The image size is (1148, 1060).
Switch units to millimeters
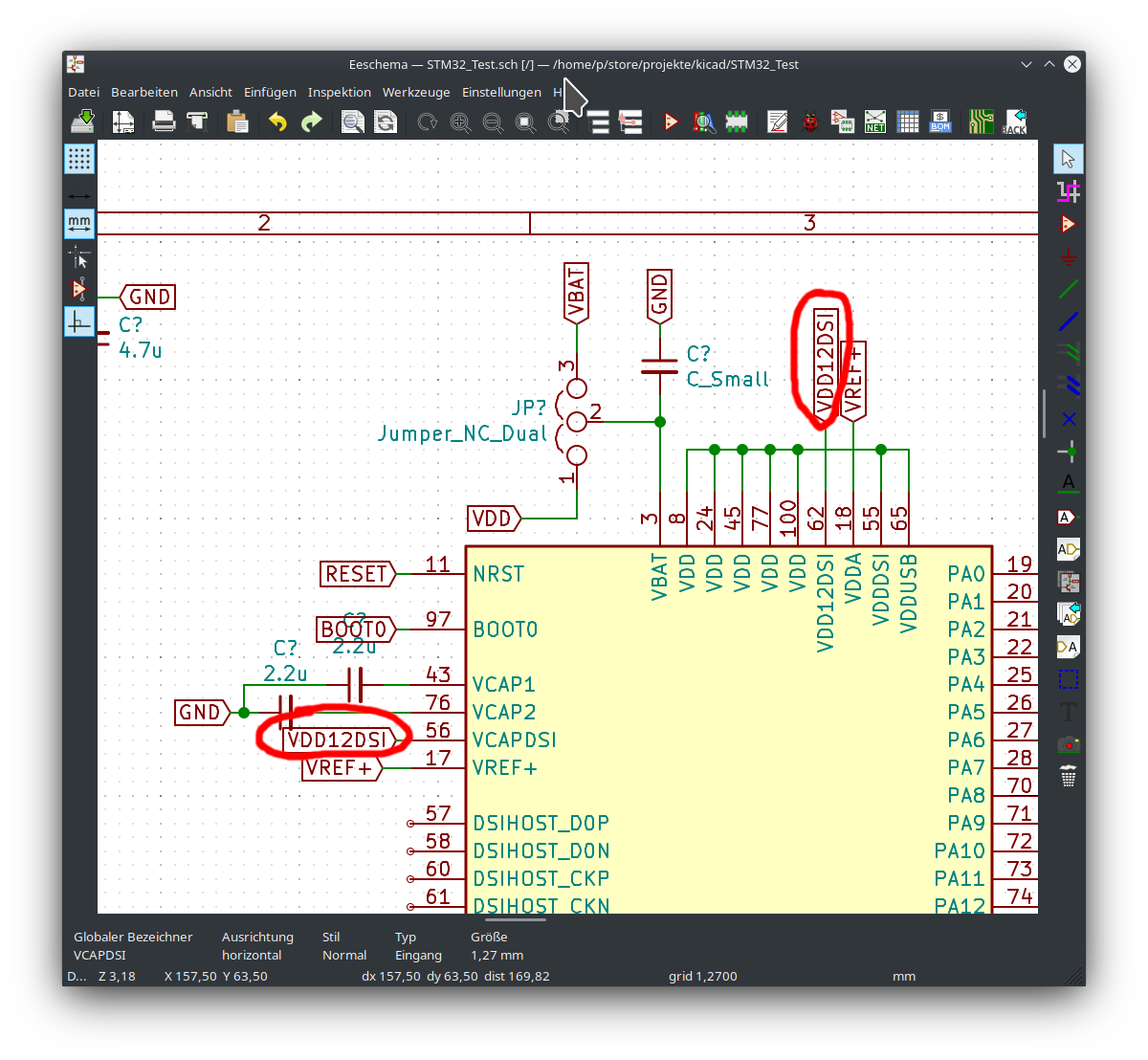click(x=79, y=224)
